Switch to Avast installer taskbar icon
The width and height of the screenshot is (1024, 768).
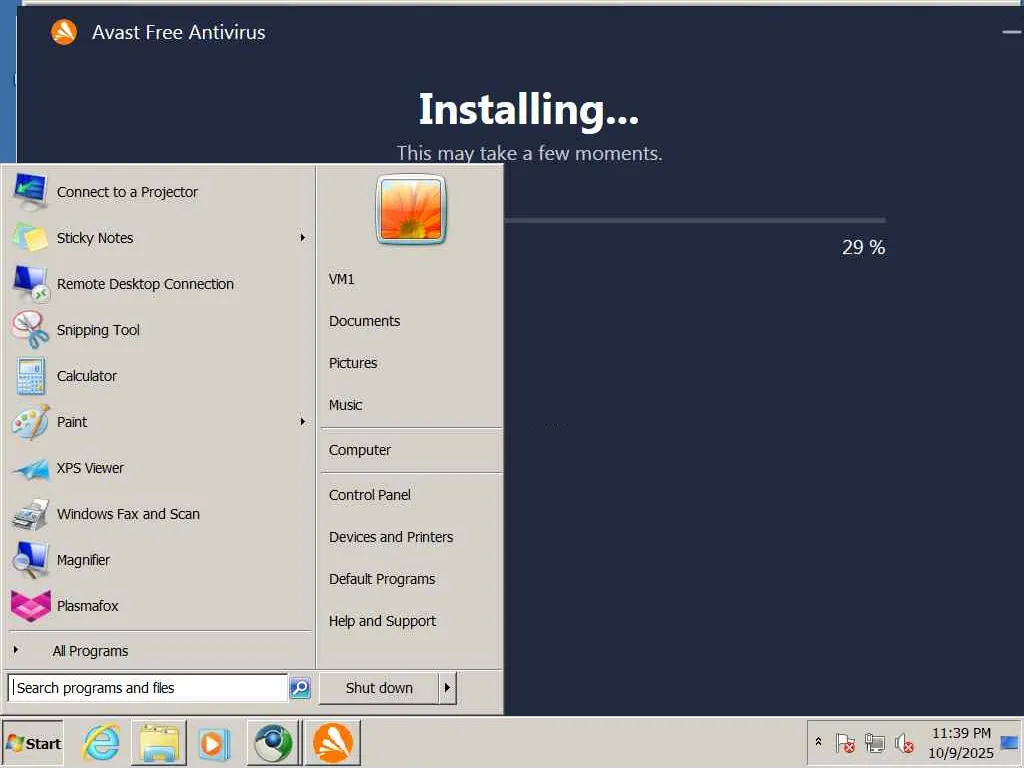332,743
